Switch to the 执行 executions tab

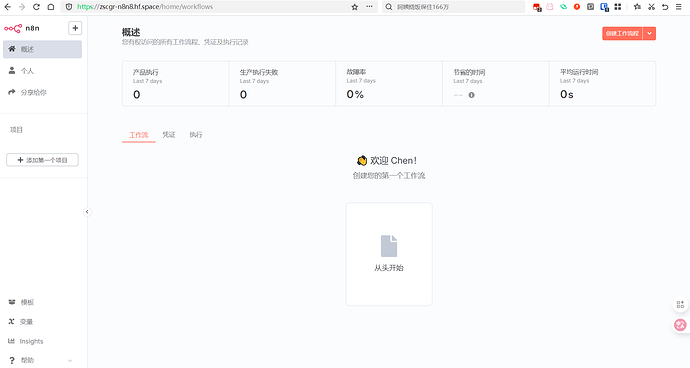pos(196,135)
